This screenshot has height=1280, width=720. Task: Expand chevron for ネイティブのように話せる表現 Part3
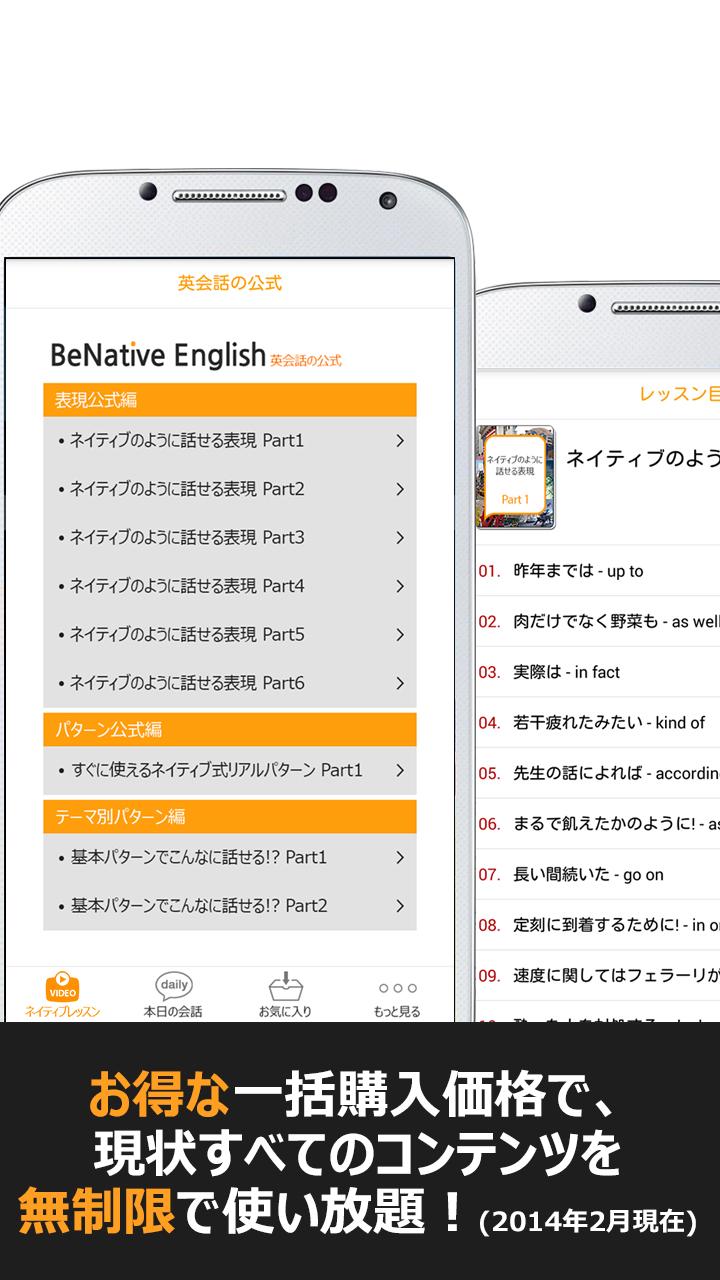[400, 537]
